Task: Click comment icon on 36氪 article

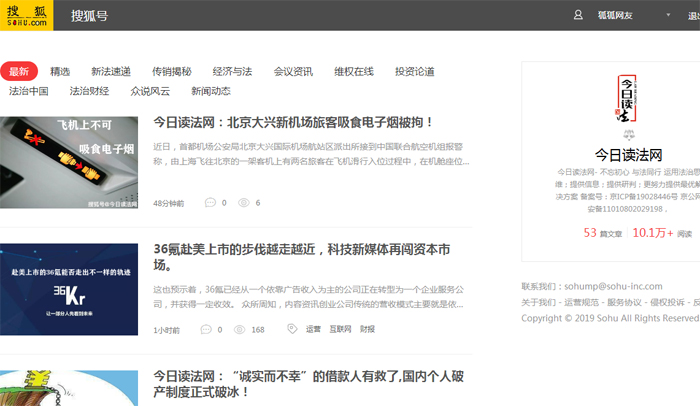Action: pos(206,330)
